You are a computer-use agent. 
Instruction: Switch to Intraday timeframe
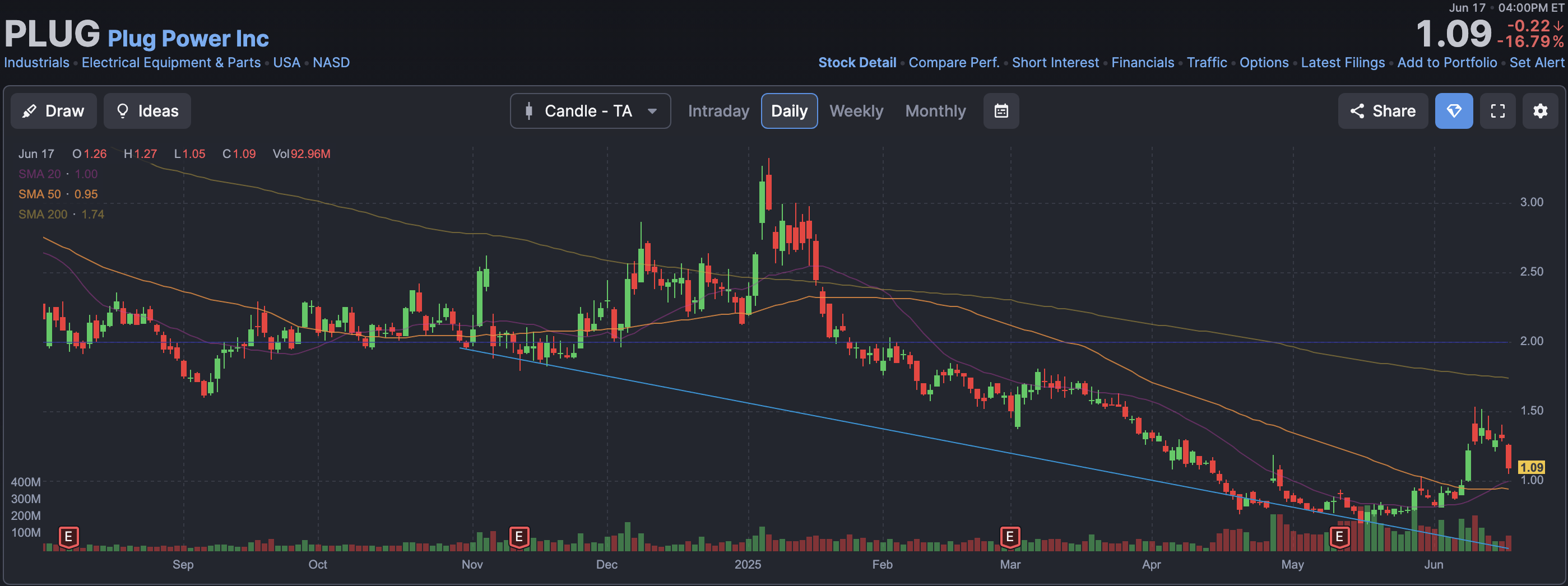[718, 111]
